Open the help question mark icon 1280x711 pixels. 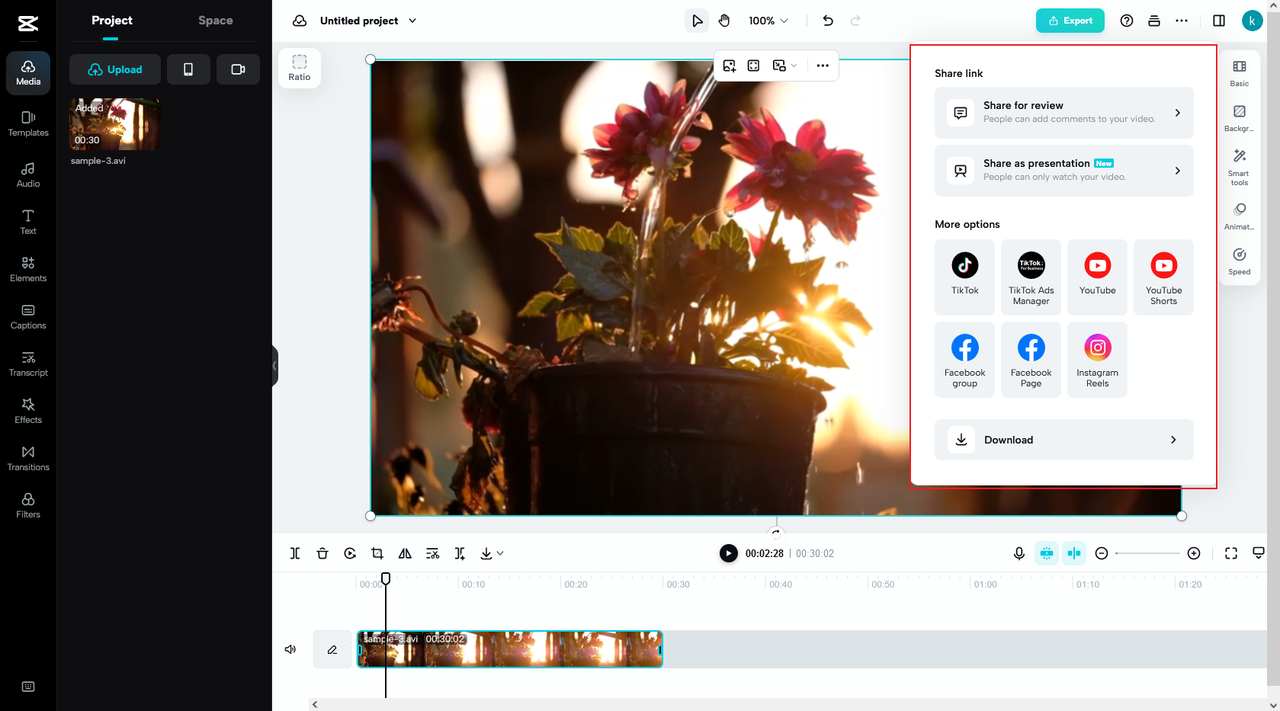coord(1127,21)
